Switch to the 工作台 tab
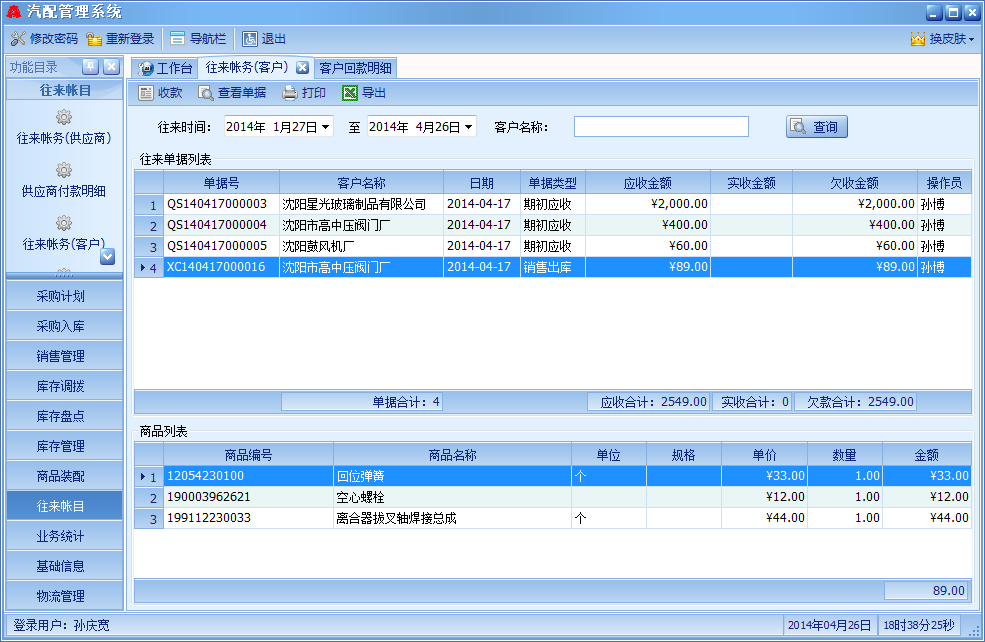The image size is (985, 642). click(166, 68)
